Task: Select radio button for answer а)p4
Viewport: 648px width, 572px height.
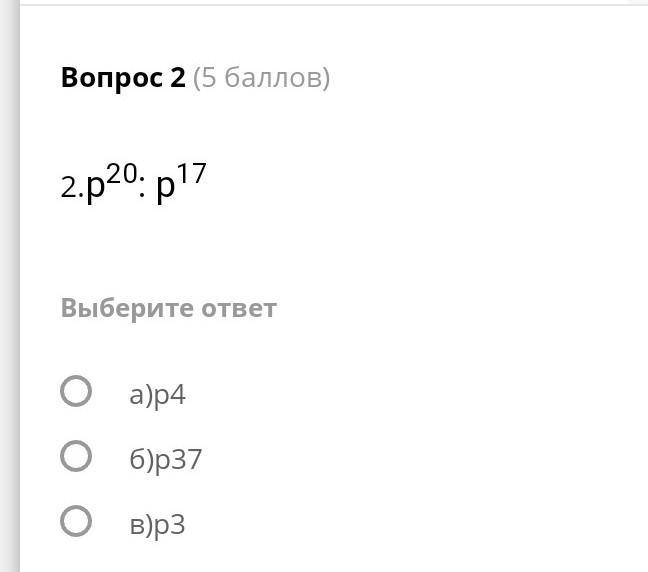Action: pos(76,391)
